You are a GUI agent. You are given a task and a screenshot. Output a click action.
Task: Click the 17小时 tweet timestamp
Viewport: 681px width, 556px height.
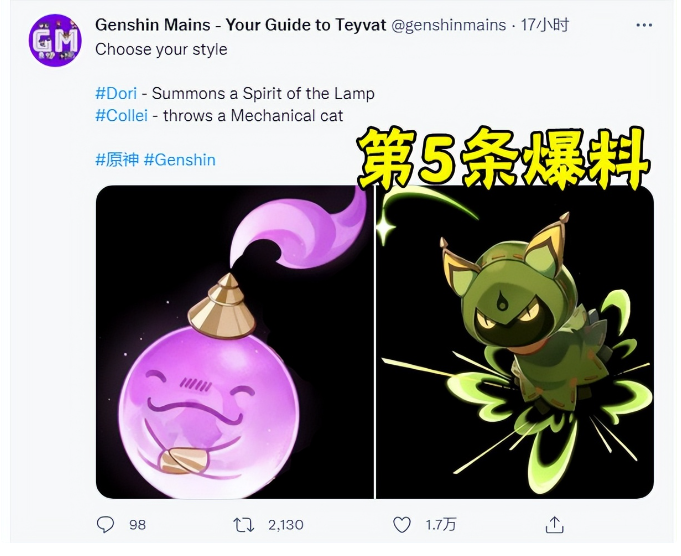point(545,25)
